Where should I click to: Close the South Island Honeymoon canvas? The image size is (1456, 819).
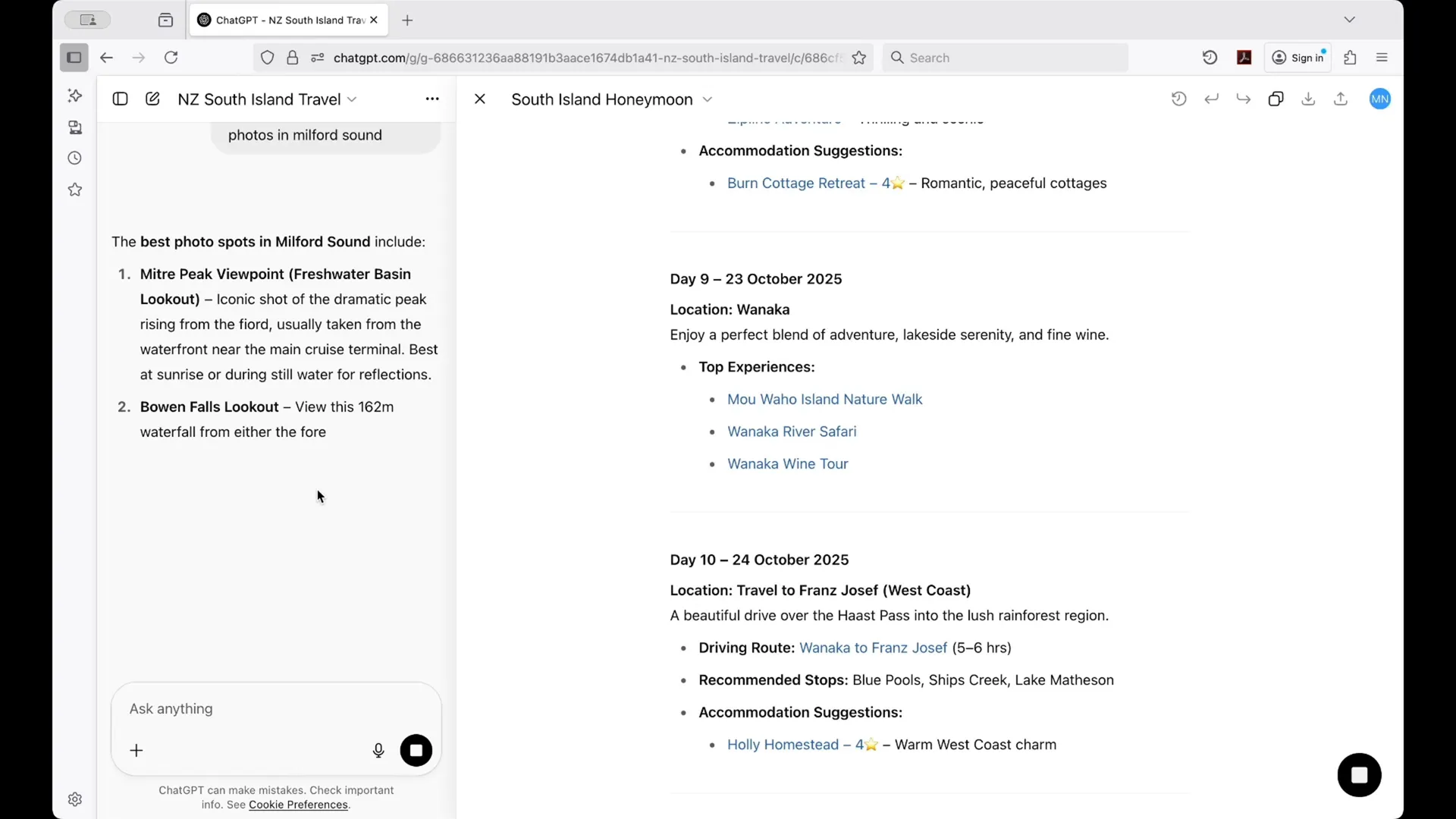(480, 99)
